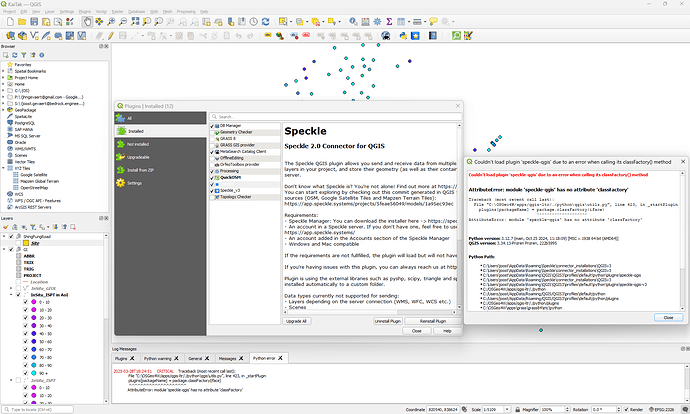Enable the GRASS 8 plugin checkbox
The width and height of the screenshot is (690, 414).
pos(212,139)
